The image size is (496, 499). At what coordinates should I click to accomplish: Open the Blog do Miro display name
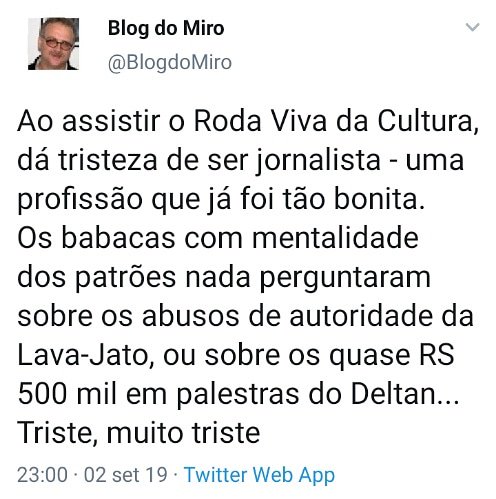166,28
